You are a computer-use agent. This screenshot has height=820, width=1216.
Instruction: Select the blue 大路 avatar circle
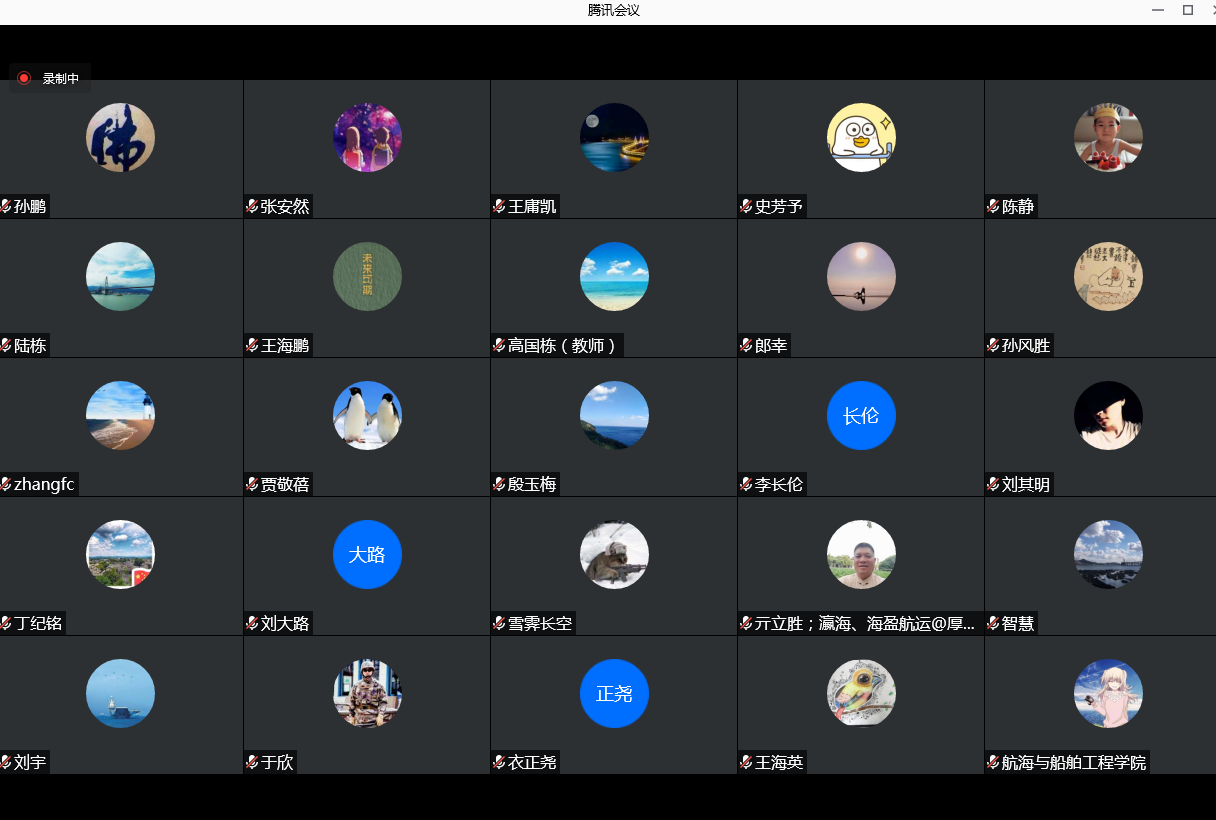(367, 554)
